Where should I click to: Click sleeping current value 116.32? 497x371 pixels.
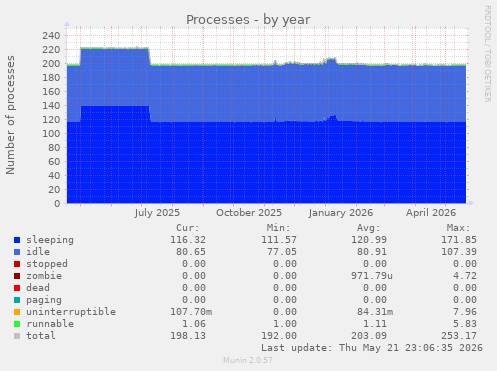coord(188,240)
